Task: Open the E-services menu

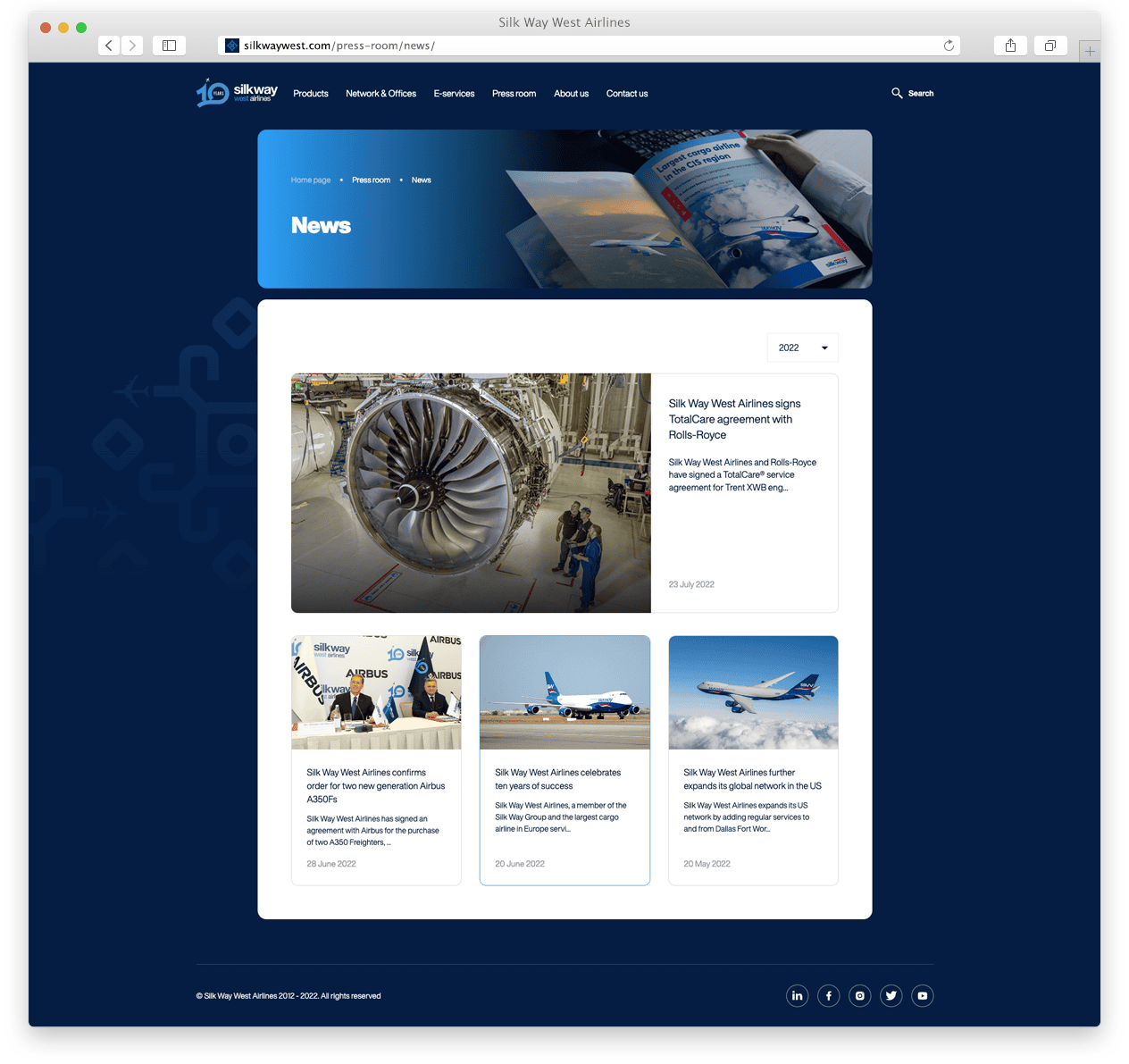Action: pos(454,94)
